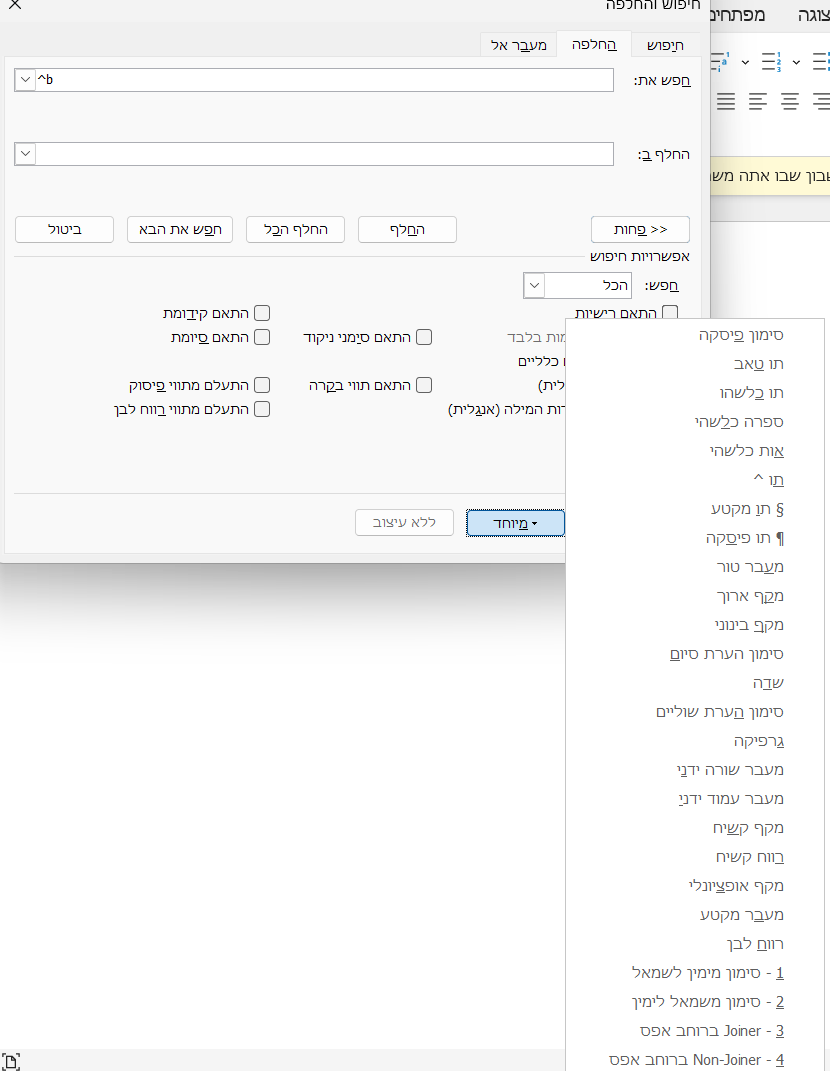830x1071 pixels.
Task: Expand the הכל search direction combo box
Action: click(x=534, y=285)
